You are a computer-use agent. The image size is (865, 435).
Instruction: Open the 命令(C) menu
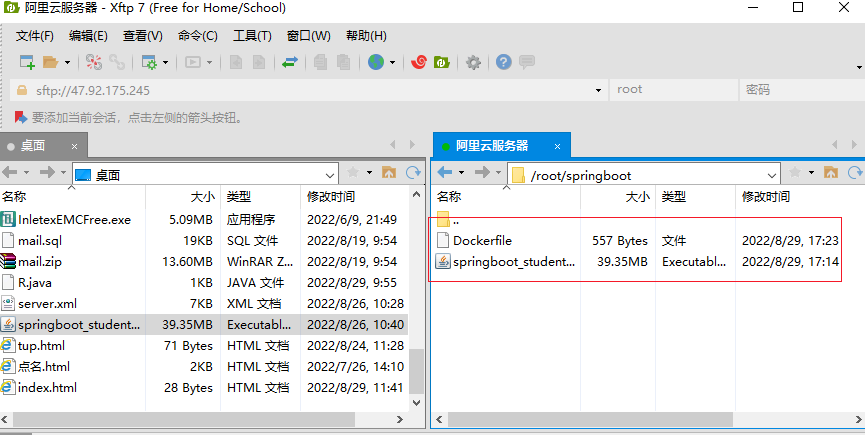point(197,36)
